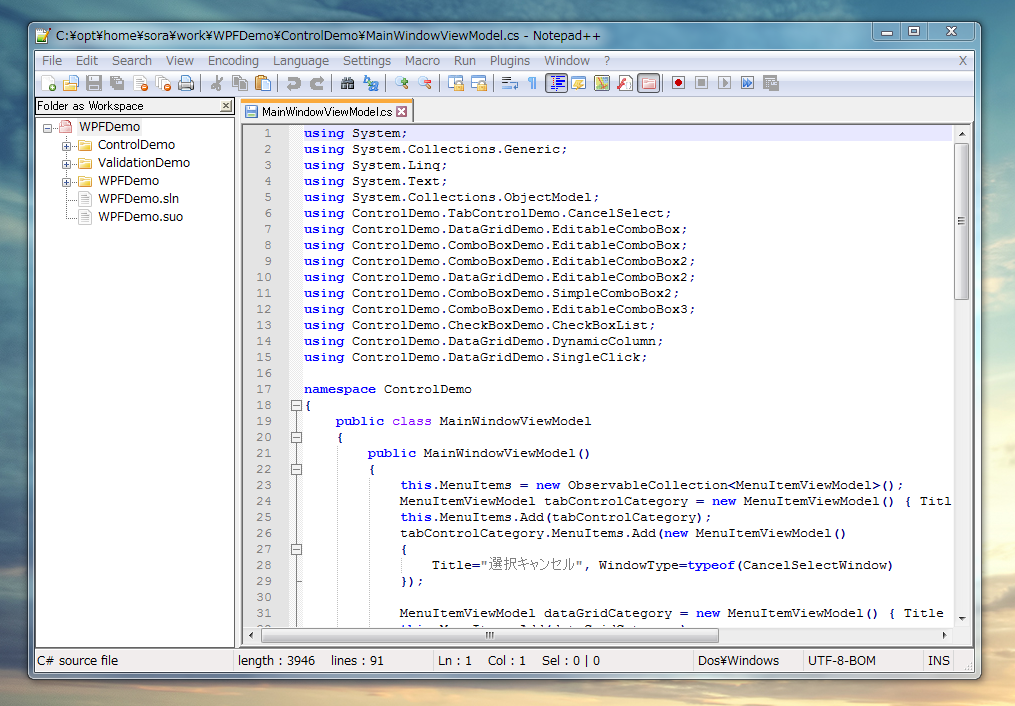Open the Encoding menu
This screenshot has height=706, width=1015.
point(233,61)
